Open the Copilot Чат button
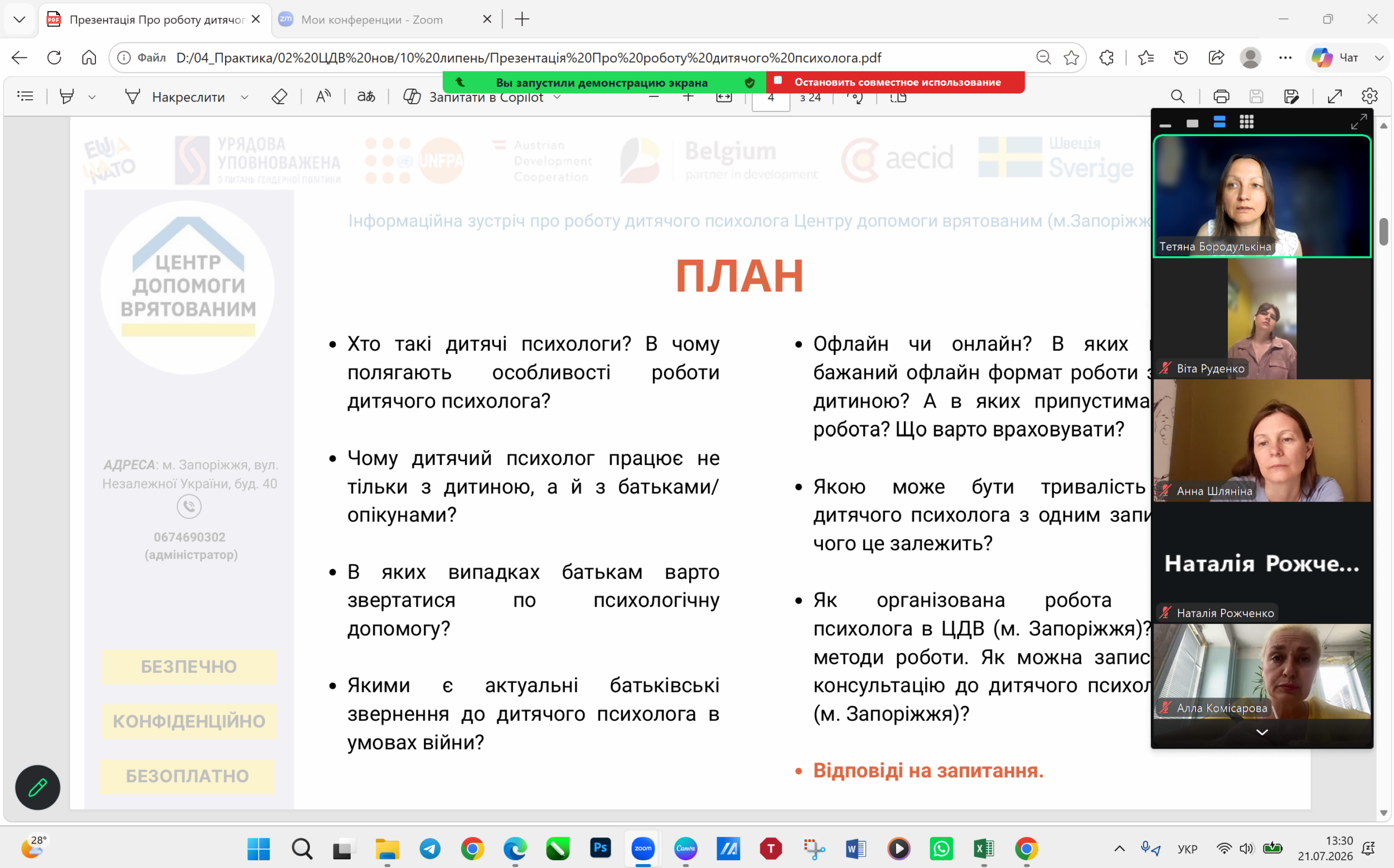 [x=1334, y=57]
